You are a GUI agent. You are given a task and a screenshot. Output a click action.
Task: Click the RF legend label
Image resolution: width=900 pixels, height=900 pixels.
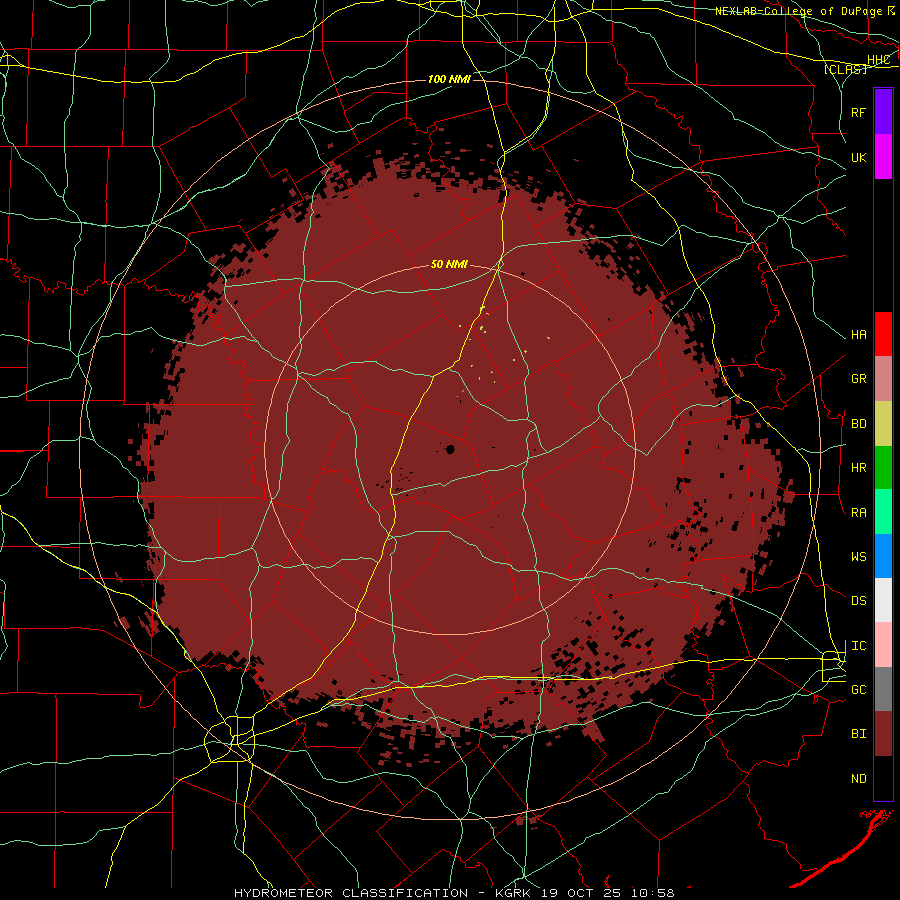click(x=859, y=112)
